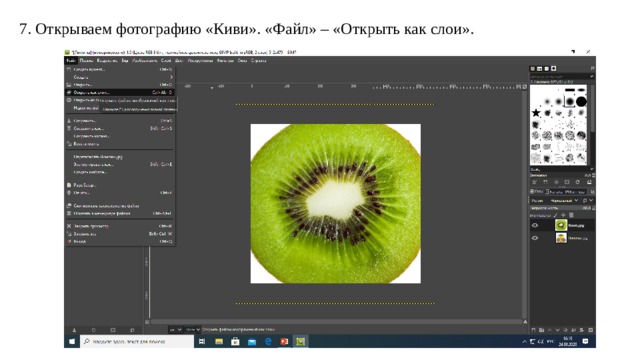
Task: Lower layer with down arrow icon
Action: [558, 330]
